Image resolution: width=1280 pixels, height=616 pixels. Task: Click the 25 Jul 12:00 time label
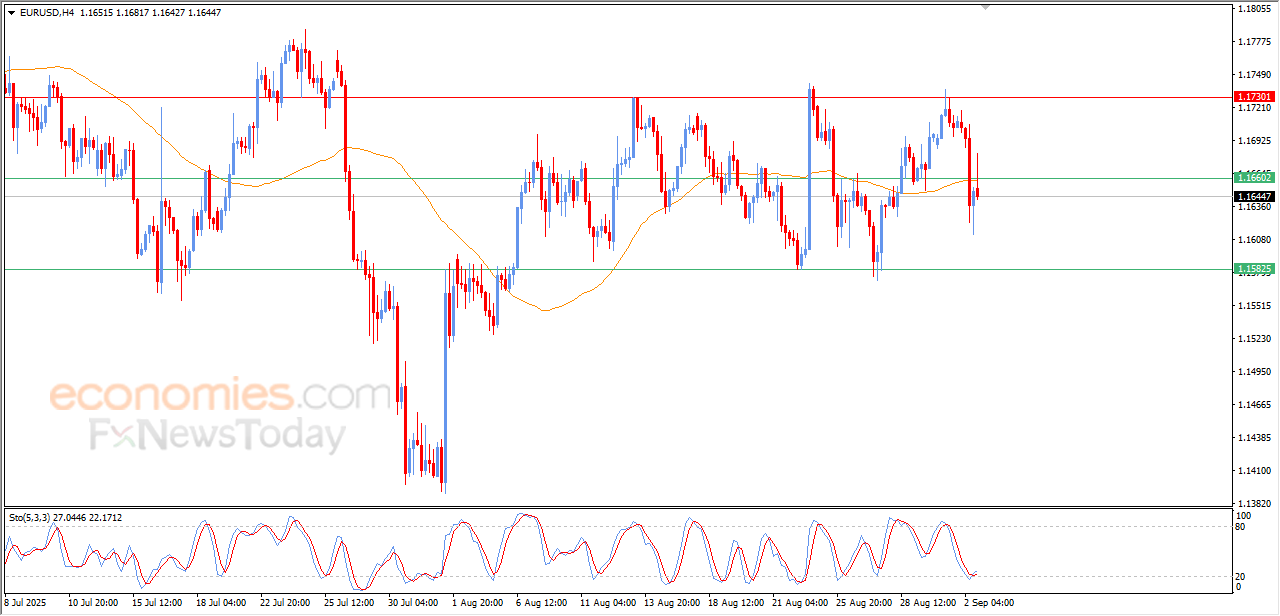click(349, 603)
